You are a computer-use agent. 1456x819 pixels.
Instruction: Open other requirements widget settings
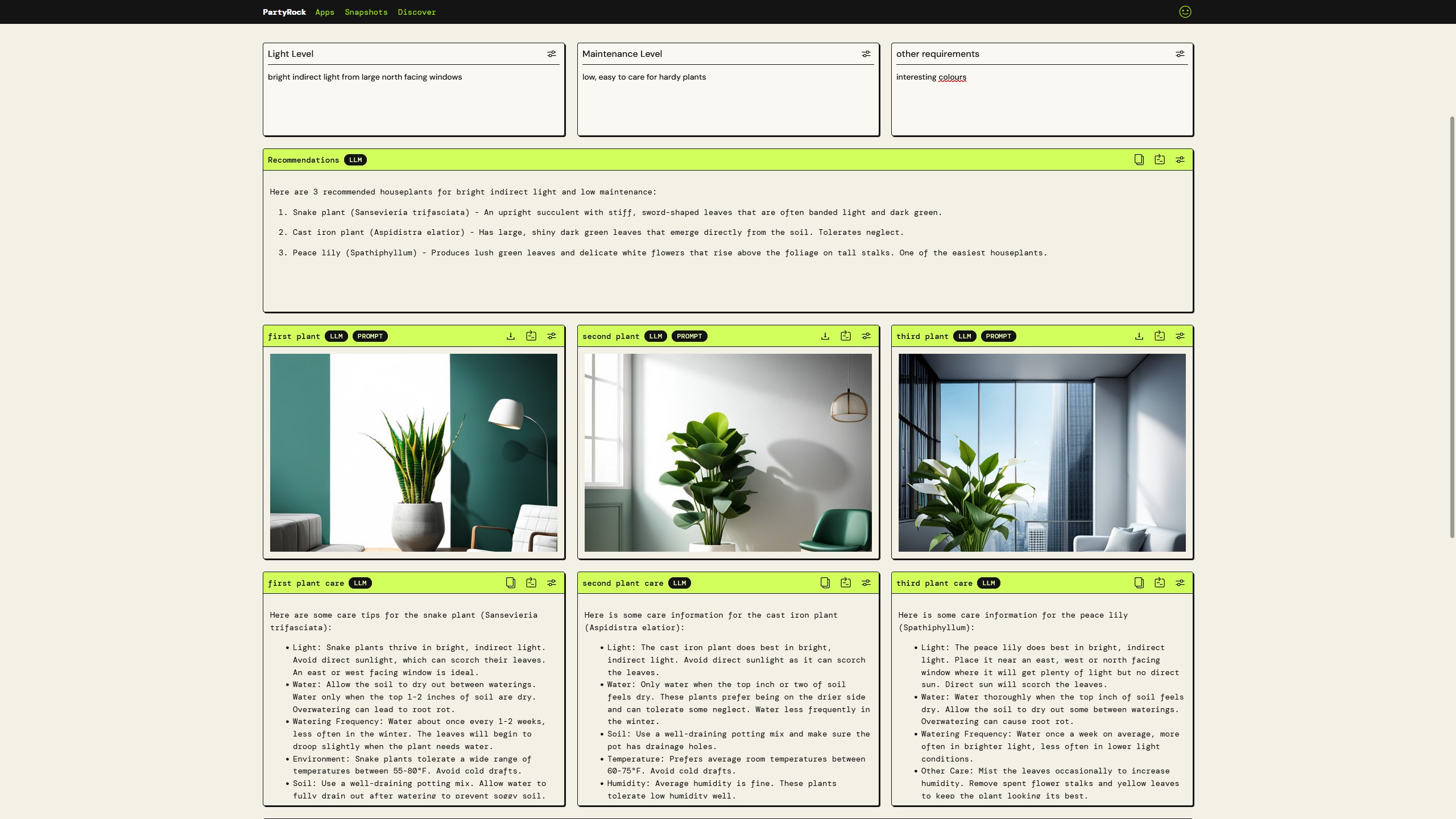(x=1180, y=54)
